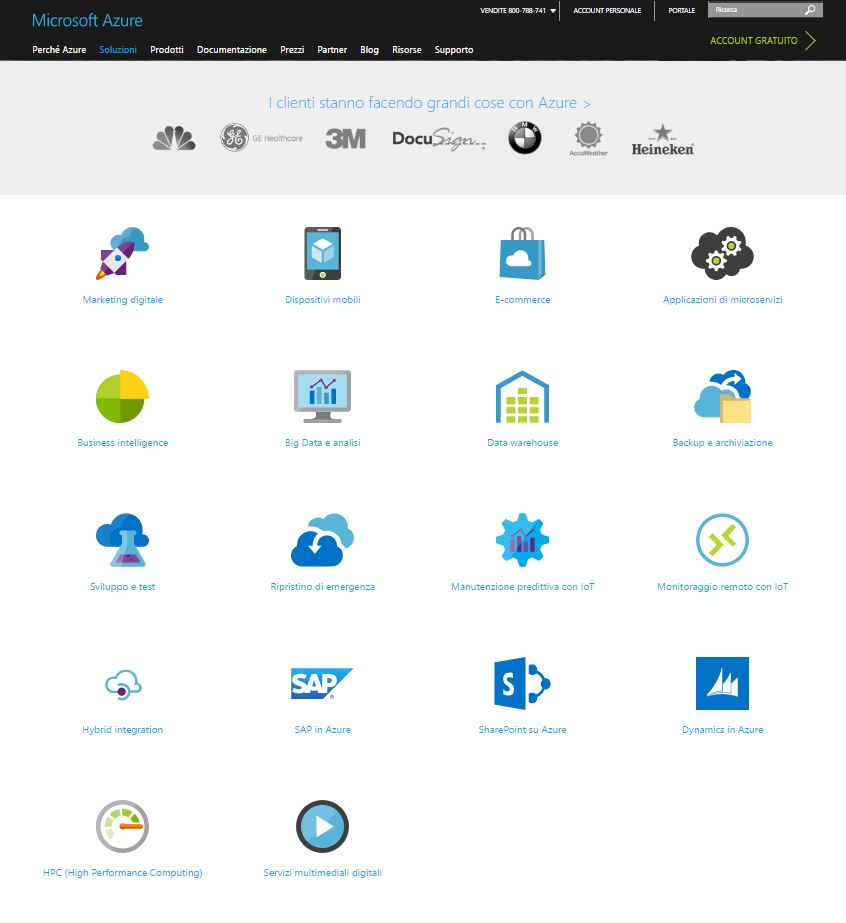Image resolution: width=846 pixels, height=923 pixels.
Task: Open the Account personale link
Action: click(607, 11)
